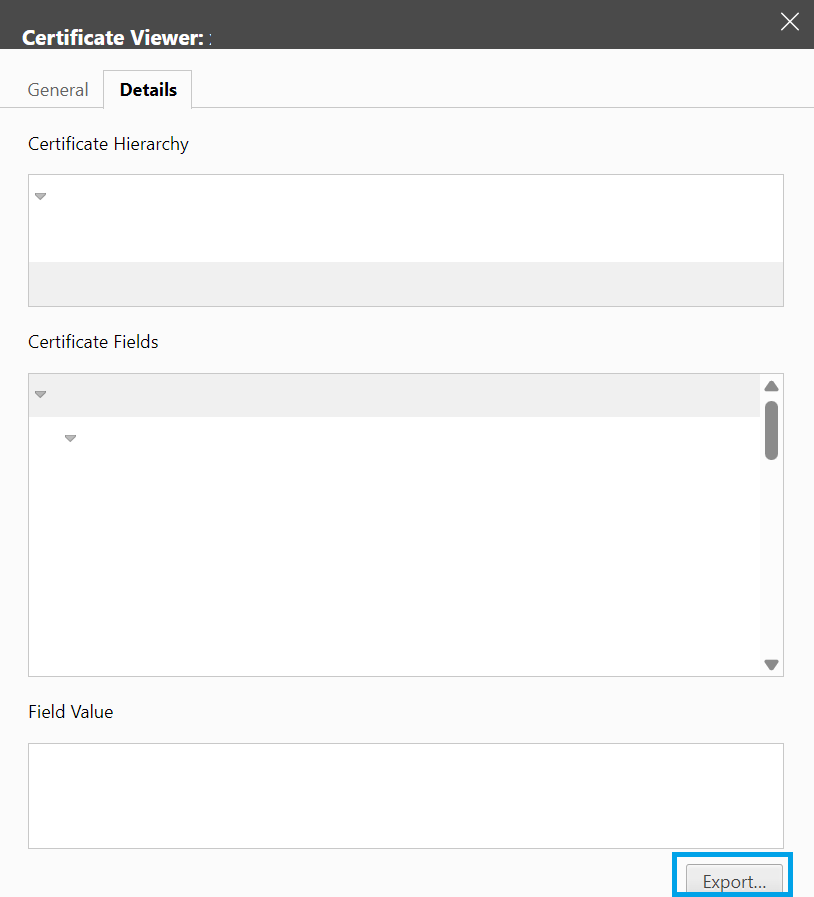Collapse the Certificate Hierarchy root triangle
This screenshot has width=814, height=897.
pyautogui.click(x=41, y=196)
